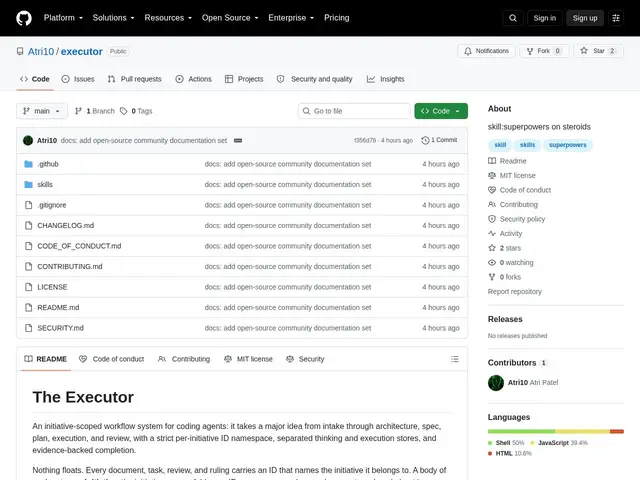Open Security and quality tab
The height and width of the screenshot is (480, 640).
[x=314, y=79]
